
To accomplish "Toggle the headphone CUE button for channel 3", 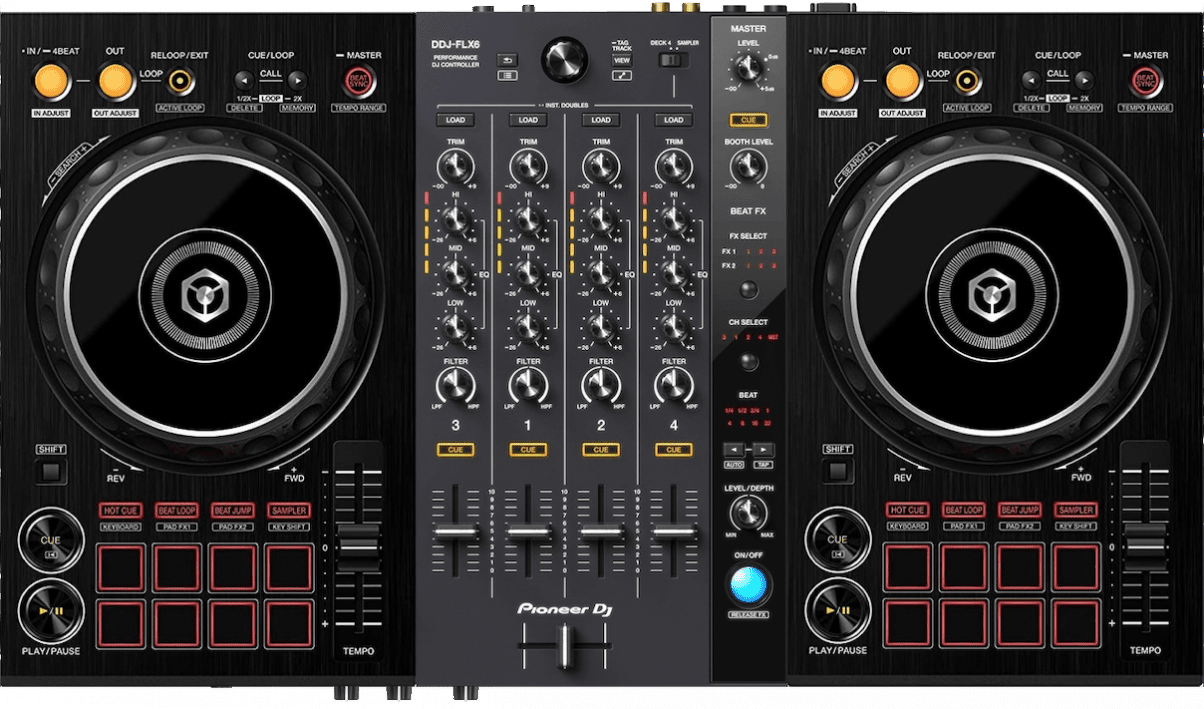I will tap(455, 450).
